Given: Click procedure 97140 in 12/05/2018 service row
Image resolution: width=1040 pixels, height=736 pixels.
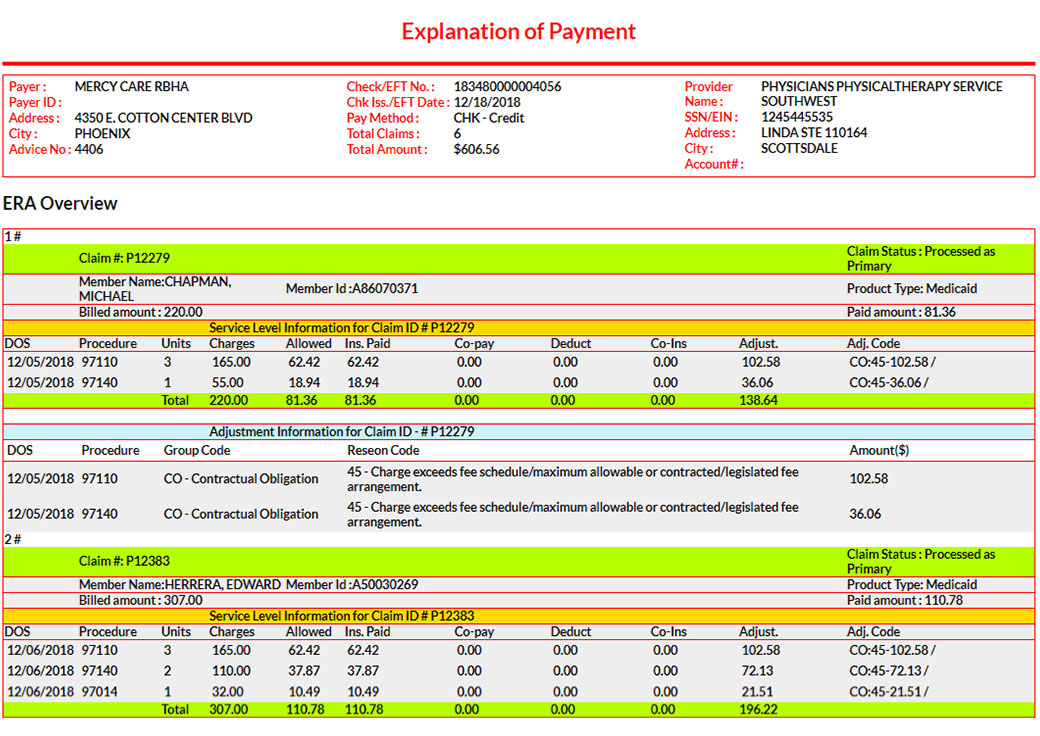Looking at the screenshot, I should coord(99,383).
